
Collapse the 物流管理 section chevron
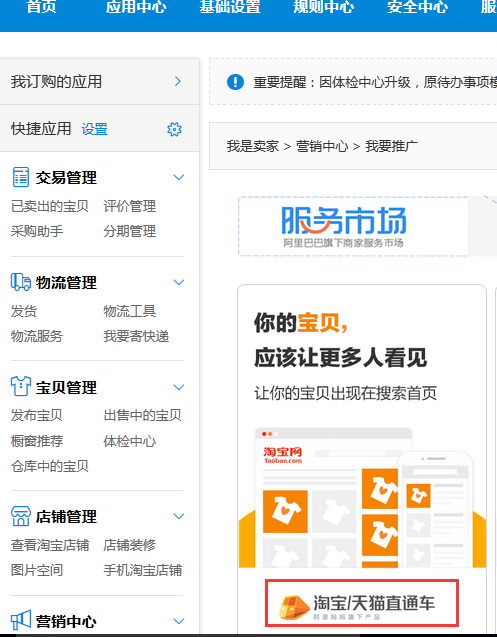point(179,282)
